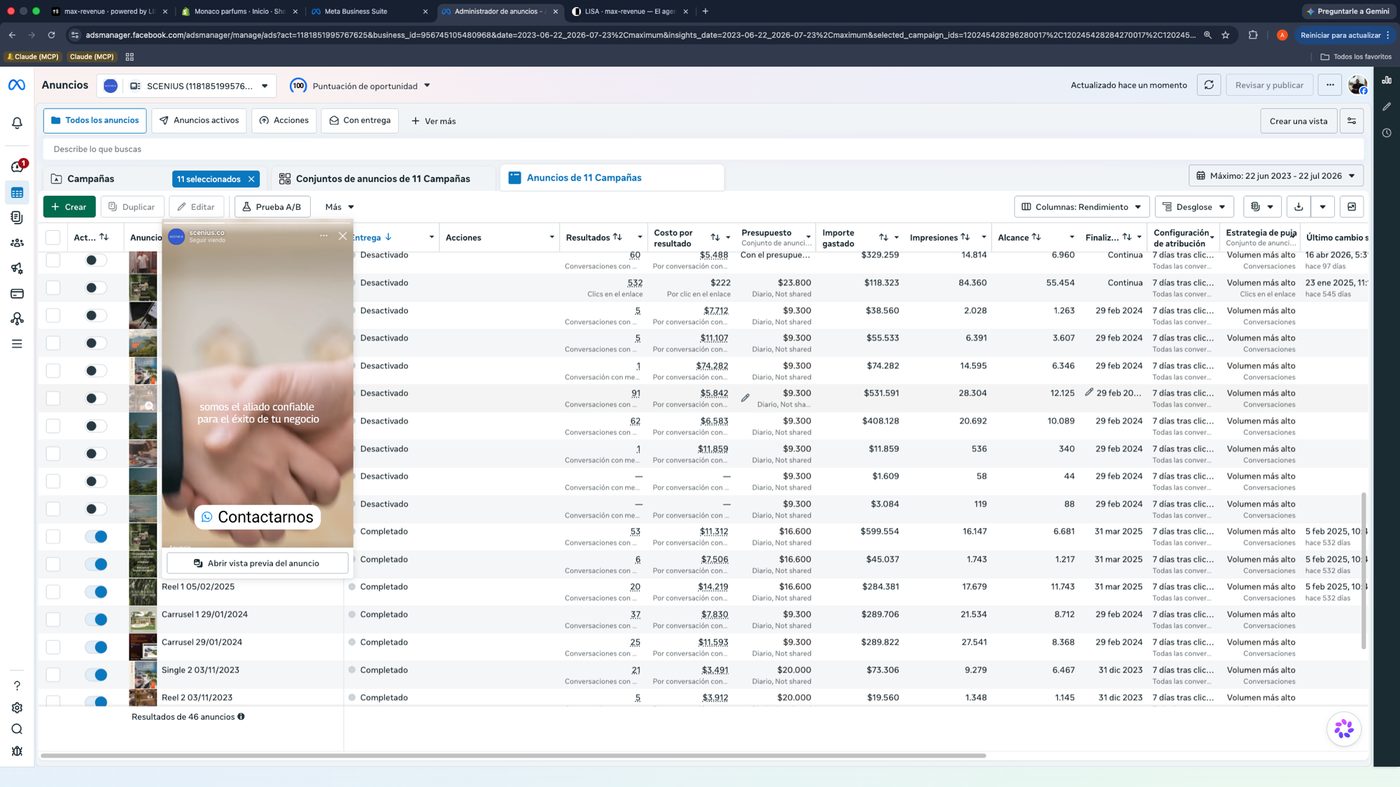
Task: Enable the ad toggle in the $118.323 spend row
Action: (96, 287)
